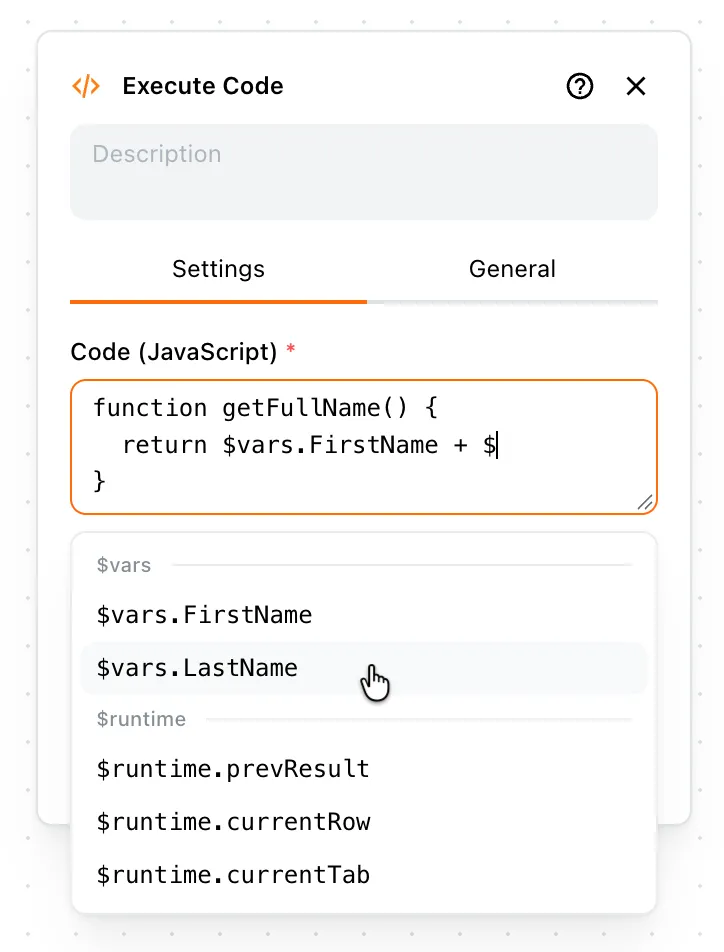Click the $vars section header
The width and height of the screenshot is (724, 952).
(124, 565)
